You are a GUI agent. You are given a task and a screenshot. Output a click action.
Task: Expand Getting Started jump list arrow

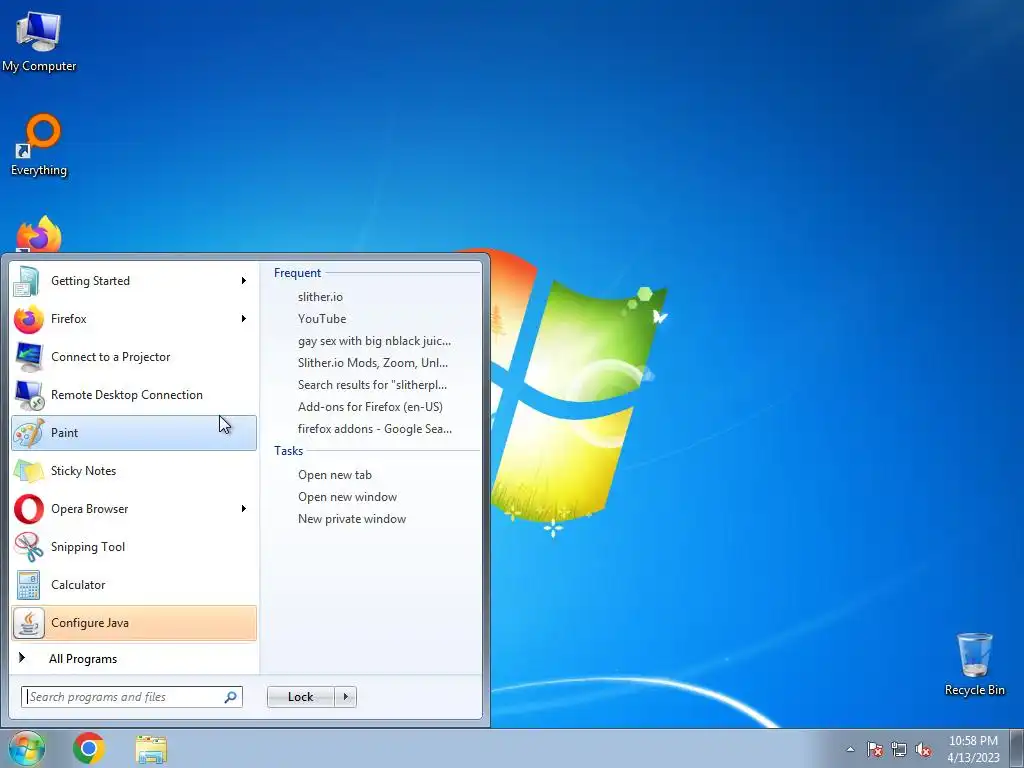[244, 281]
